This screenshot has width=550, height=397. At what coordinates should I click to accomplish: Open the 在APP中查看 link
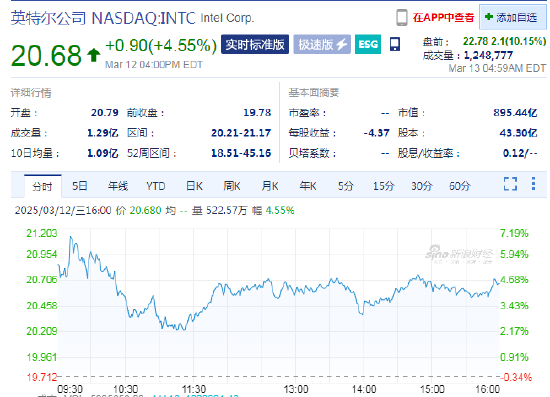[443, 18]
